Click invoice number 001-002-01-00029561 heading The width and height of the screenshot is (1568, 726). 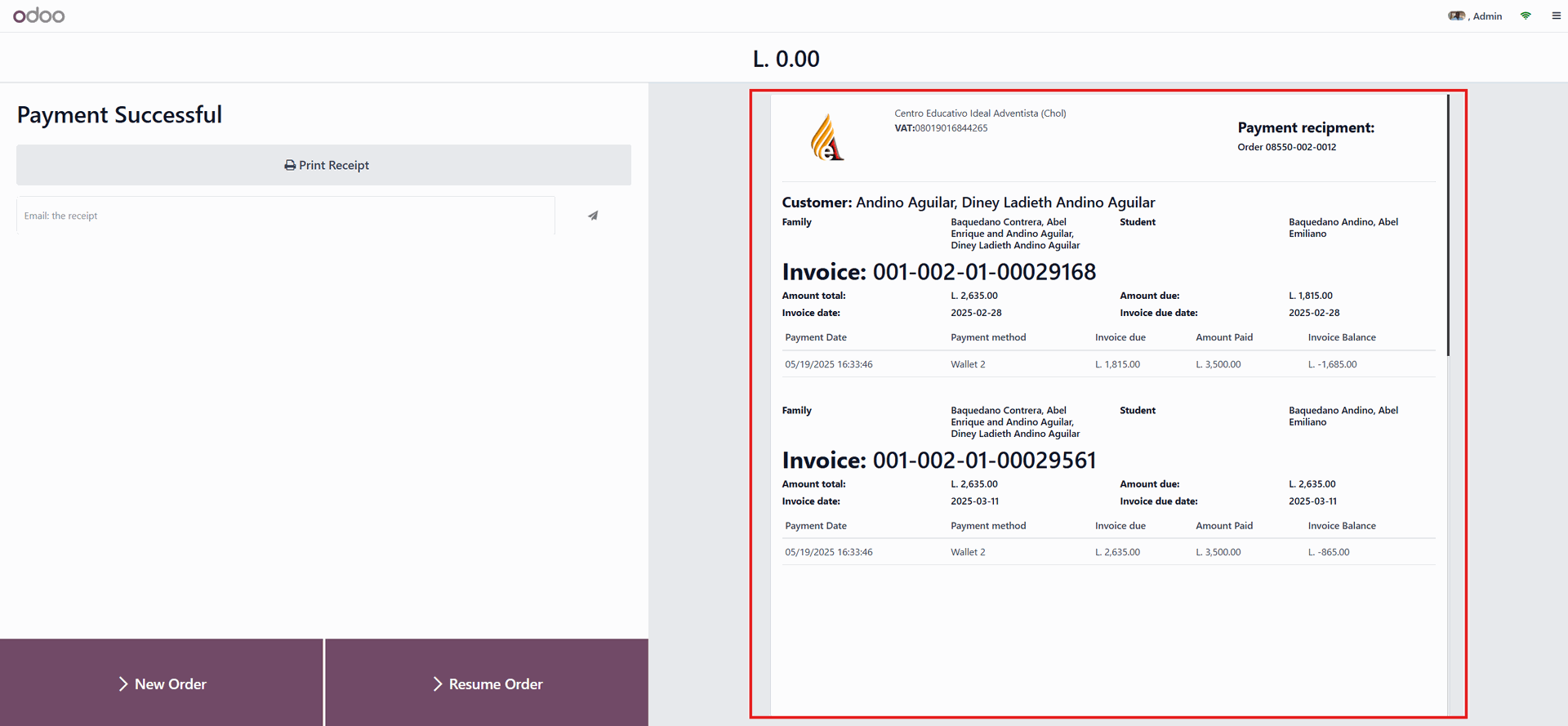[x=938, y=461]
